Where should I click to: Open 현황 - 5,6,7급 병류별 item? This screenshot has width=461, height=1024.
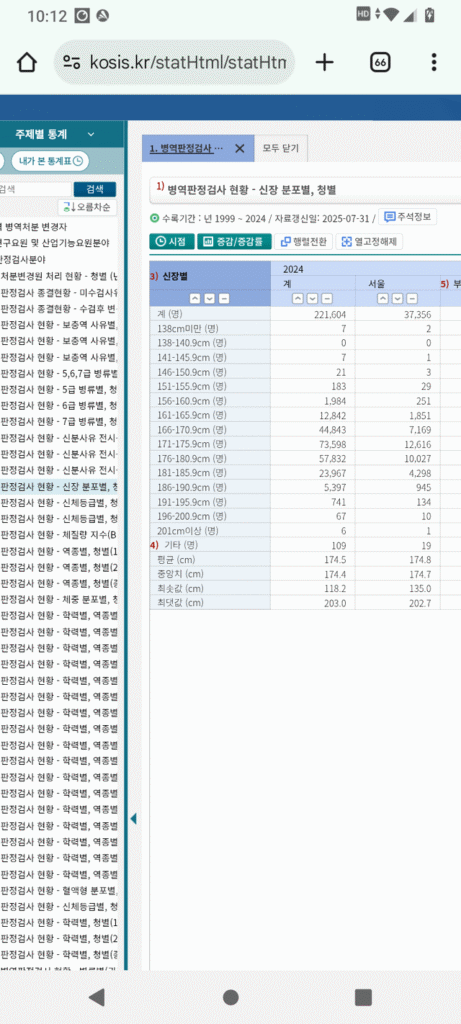pyautogui.click(x=59, y=373)
